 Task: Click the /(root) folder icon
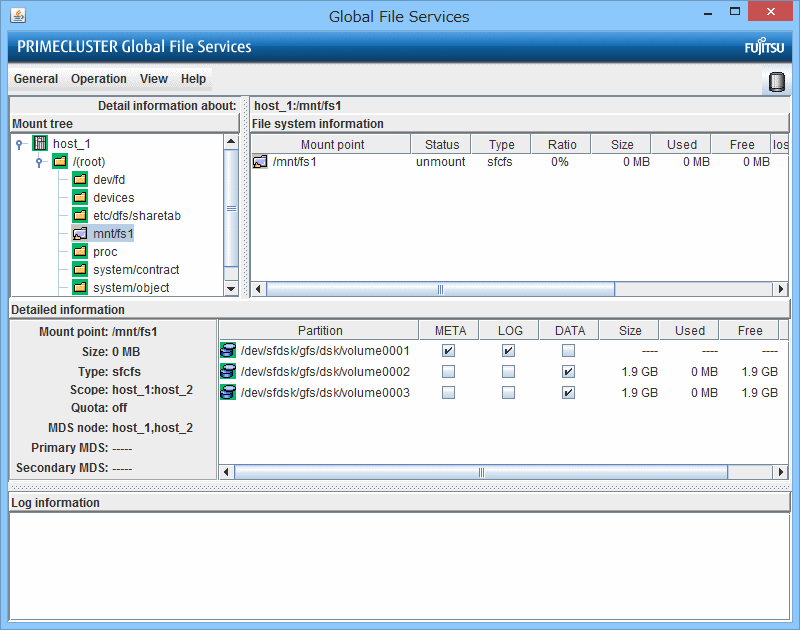coord(60,162)
